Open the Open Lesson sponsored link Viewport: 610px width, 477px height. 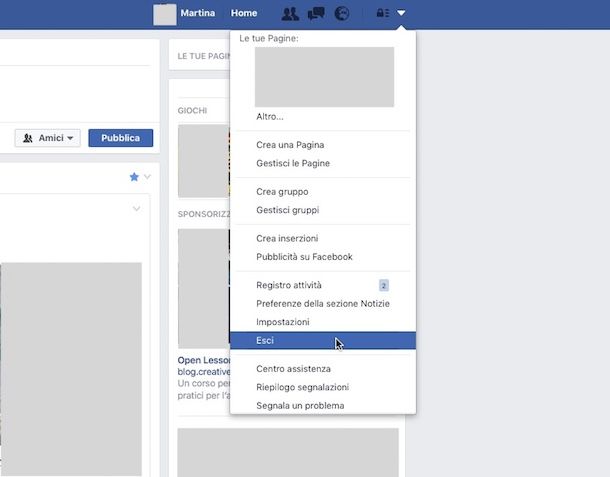[203, 360]
